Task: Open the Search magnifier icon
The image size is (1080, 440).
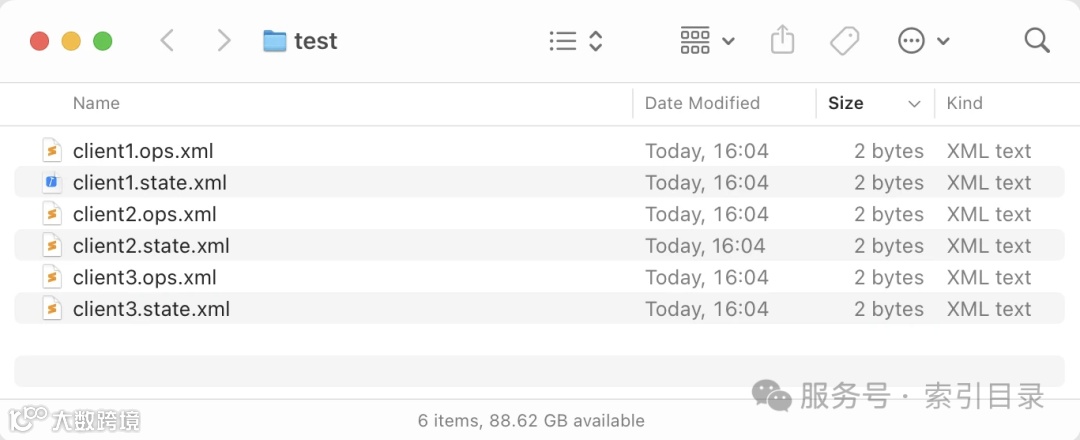Action: 1037,41
